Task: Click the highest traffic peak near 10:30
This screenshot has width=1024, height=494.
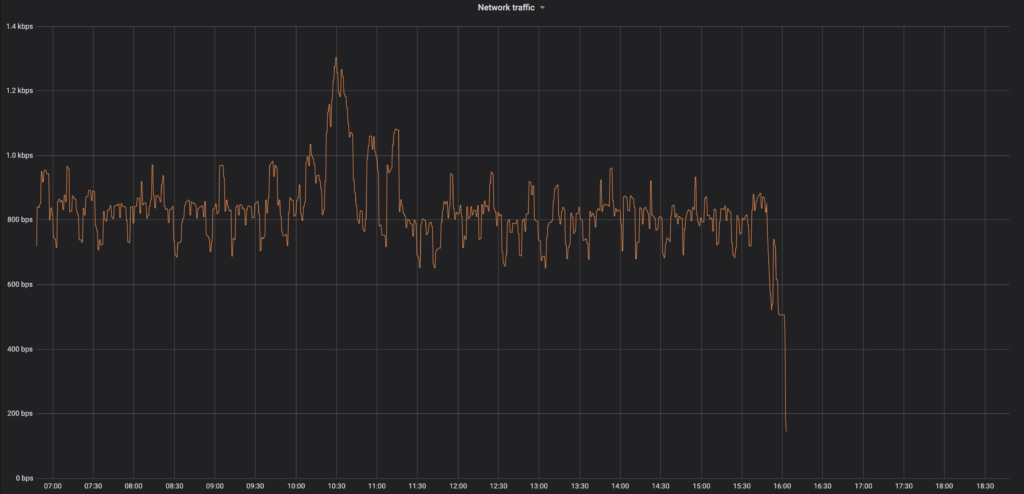Action: [x=335, y=58]
